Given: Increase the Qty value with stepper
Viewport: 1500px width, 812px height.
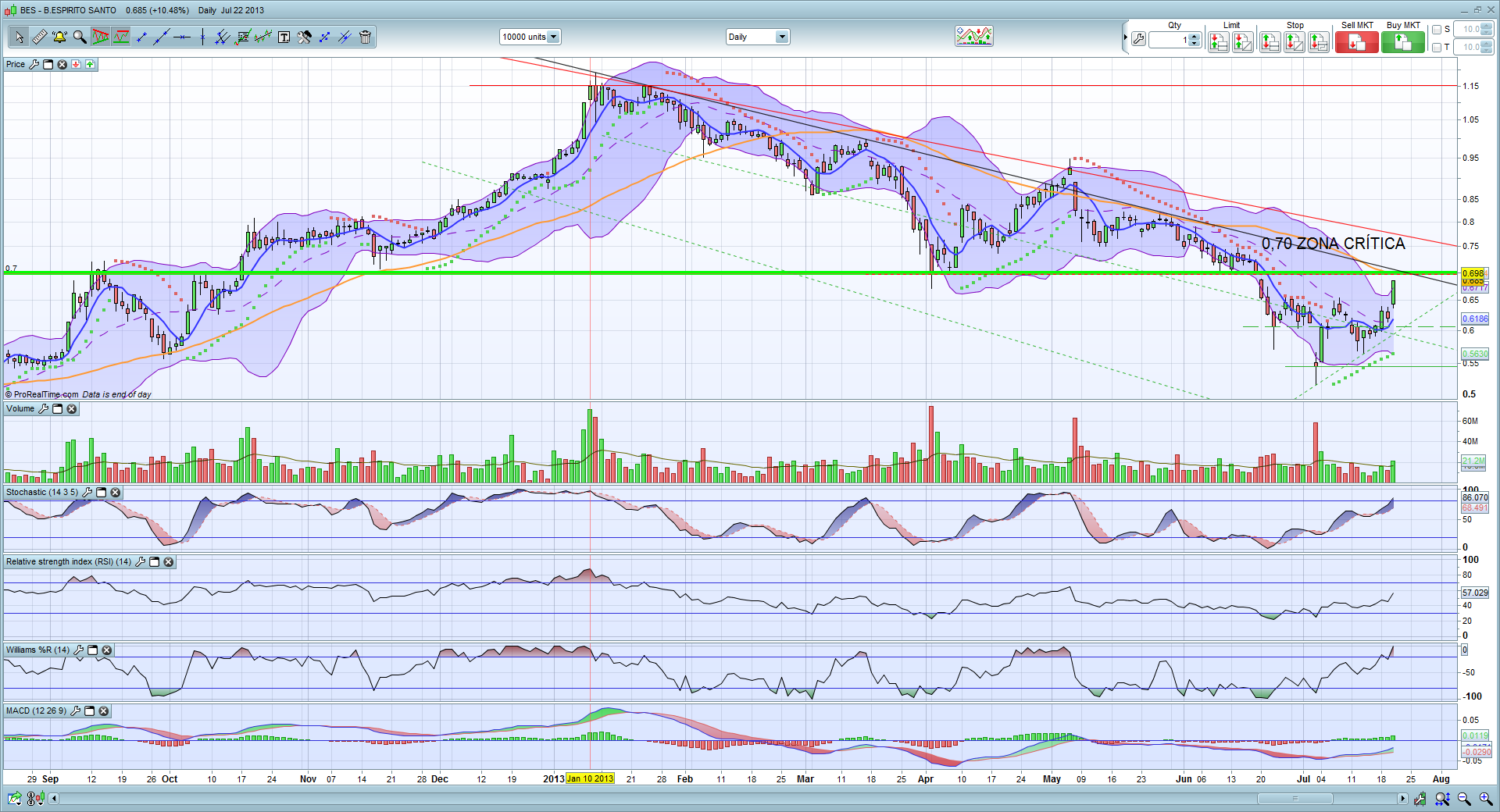Looking at the screenshot, I should [1194, 36].
